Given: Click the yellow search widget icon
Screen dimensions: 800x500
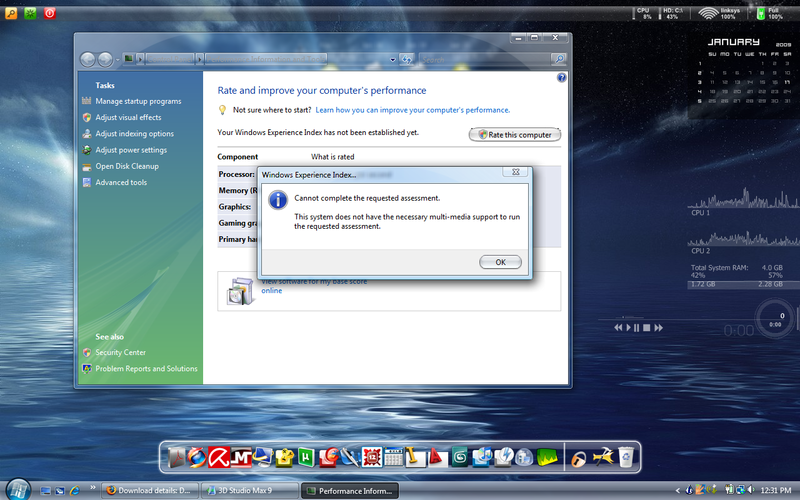Looking at the screenshot, I should 11,13.
